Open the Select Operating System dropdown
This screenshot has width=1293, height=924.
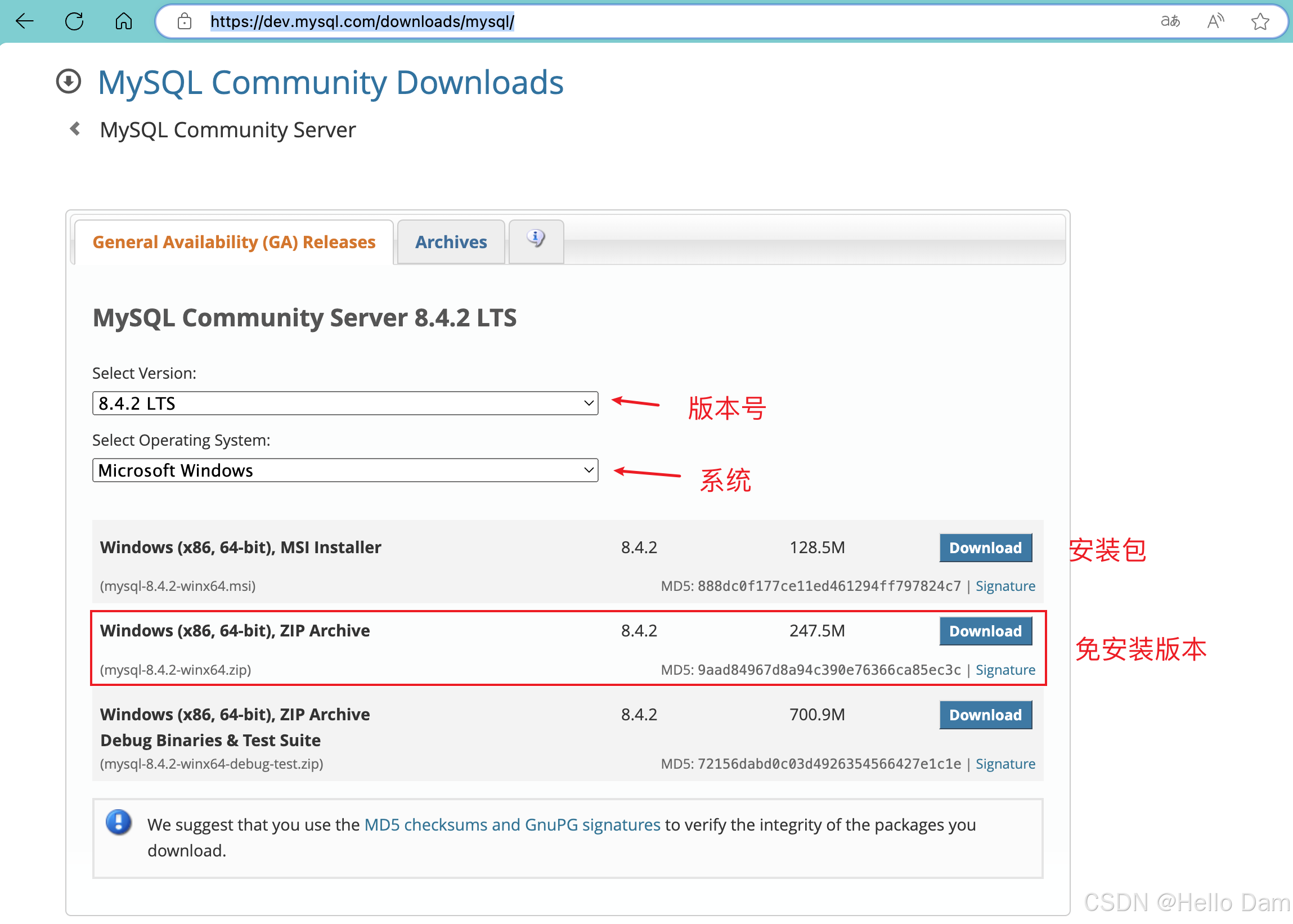tap(345, 470)
